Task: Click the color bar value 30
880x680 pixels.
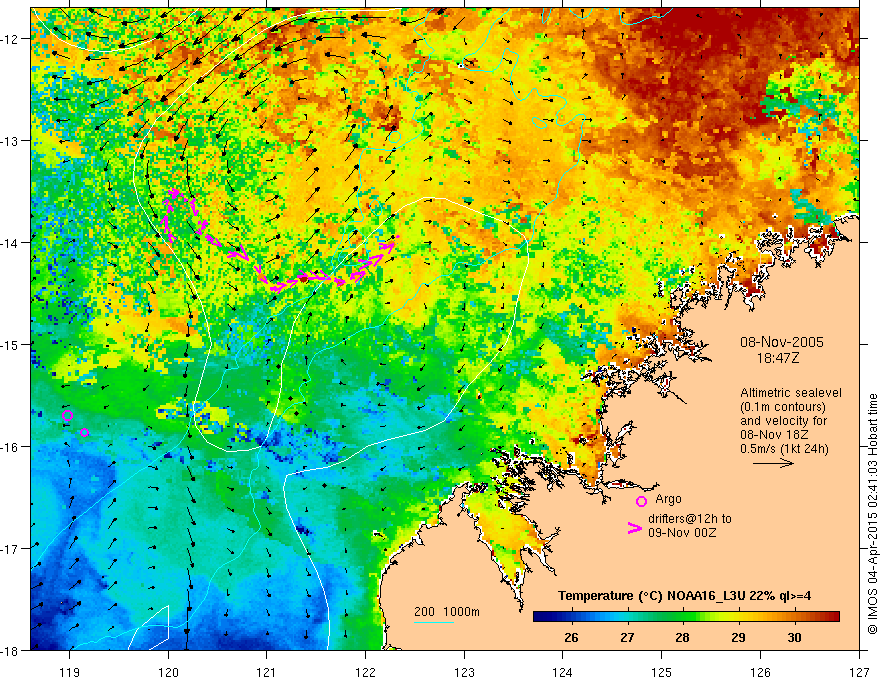Action: (794, 637)
